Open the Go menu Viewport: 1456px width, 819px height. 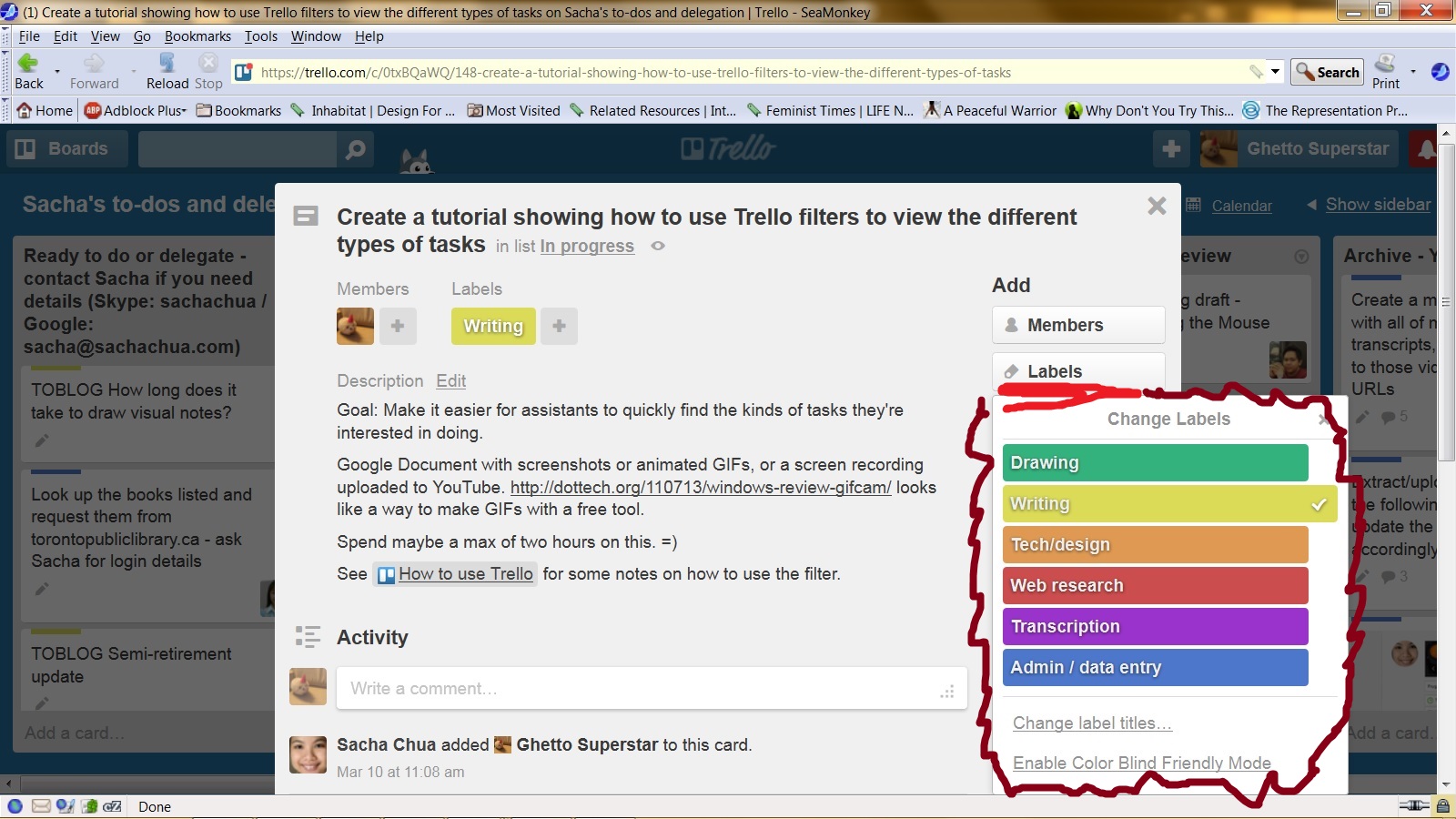[x=142, y=36]
